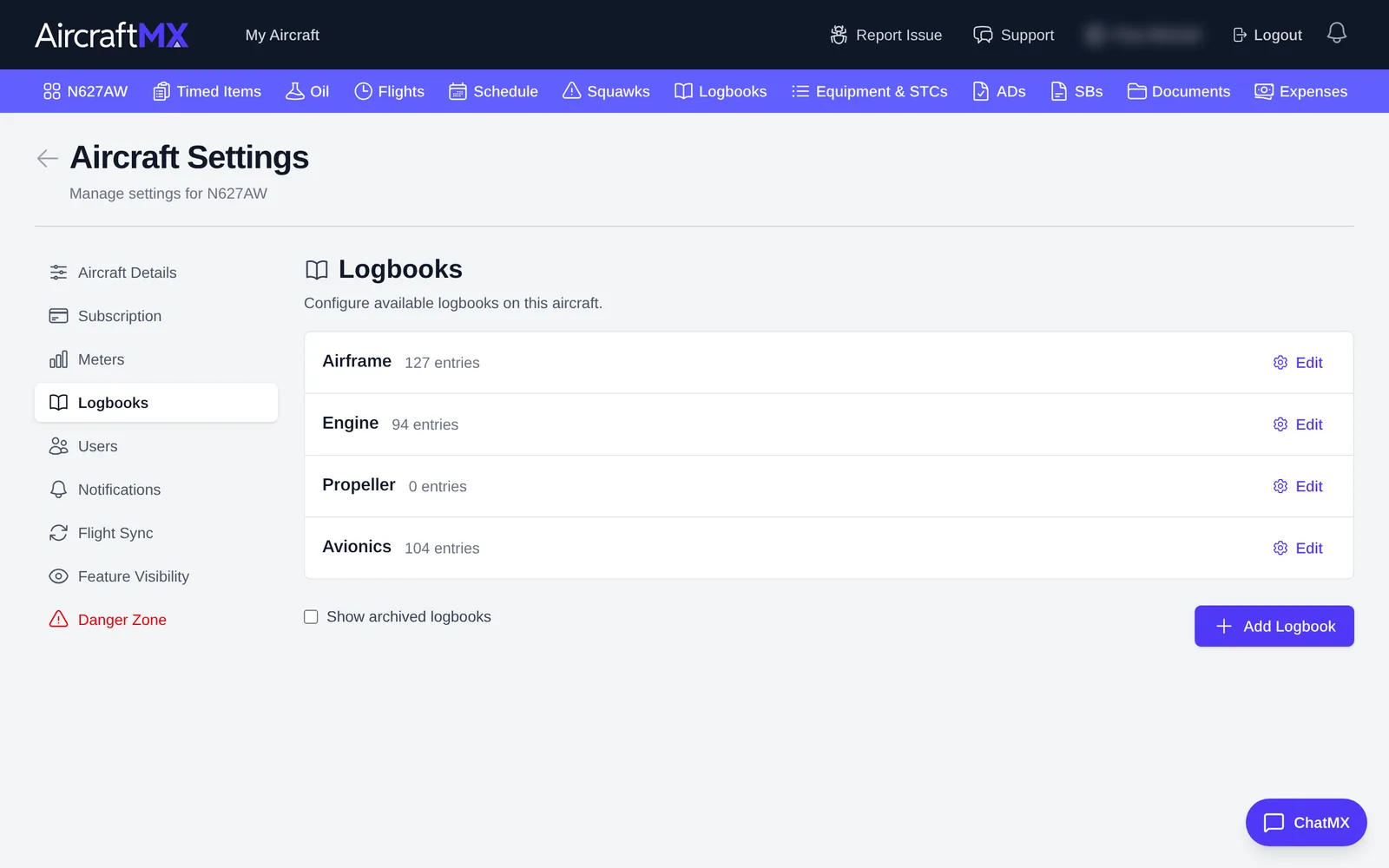Image resolution: width=1389 pixels, height=868 pixels.
Task: Click the Report Issue bug icon
Action: pyautogui.click(x=839, y=35)
